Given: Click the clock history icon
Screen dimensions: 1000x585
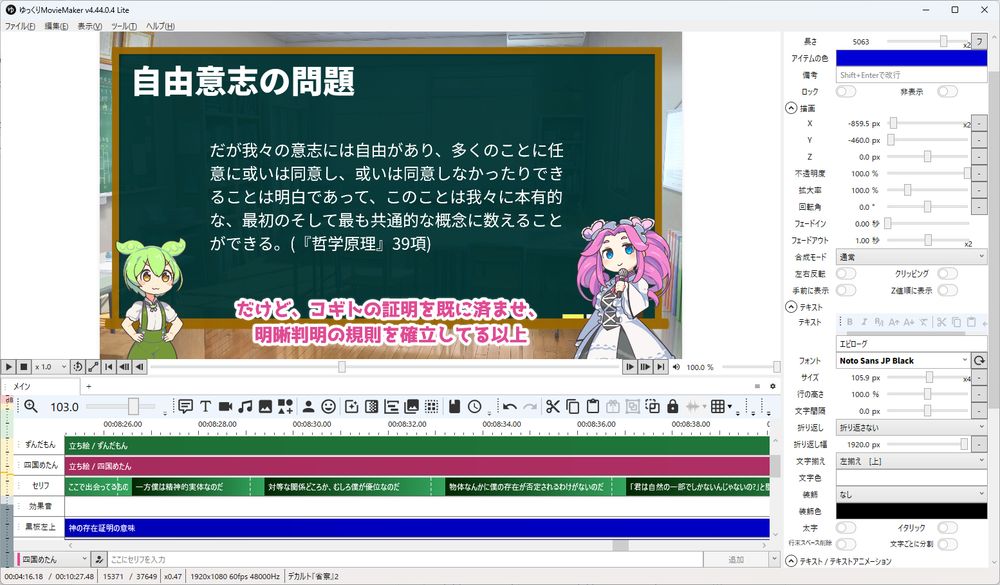Looking at the screenshot, I should tap(474, 406).
